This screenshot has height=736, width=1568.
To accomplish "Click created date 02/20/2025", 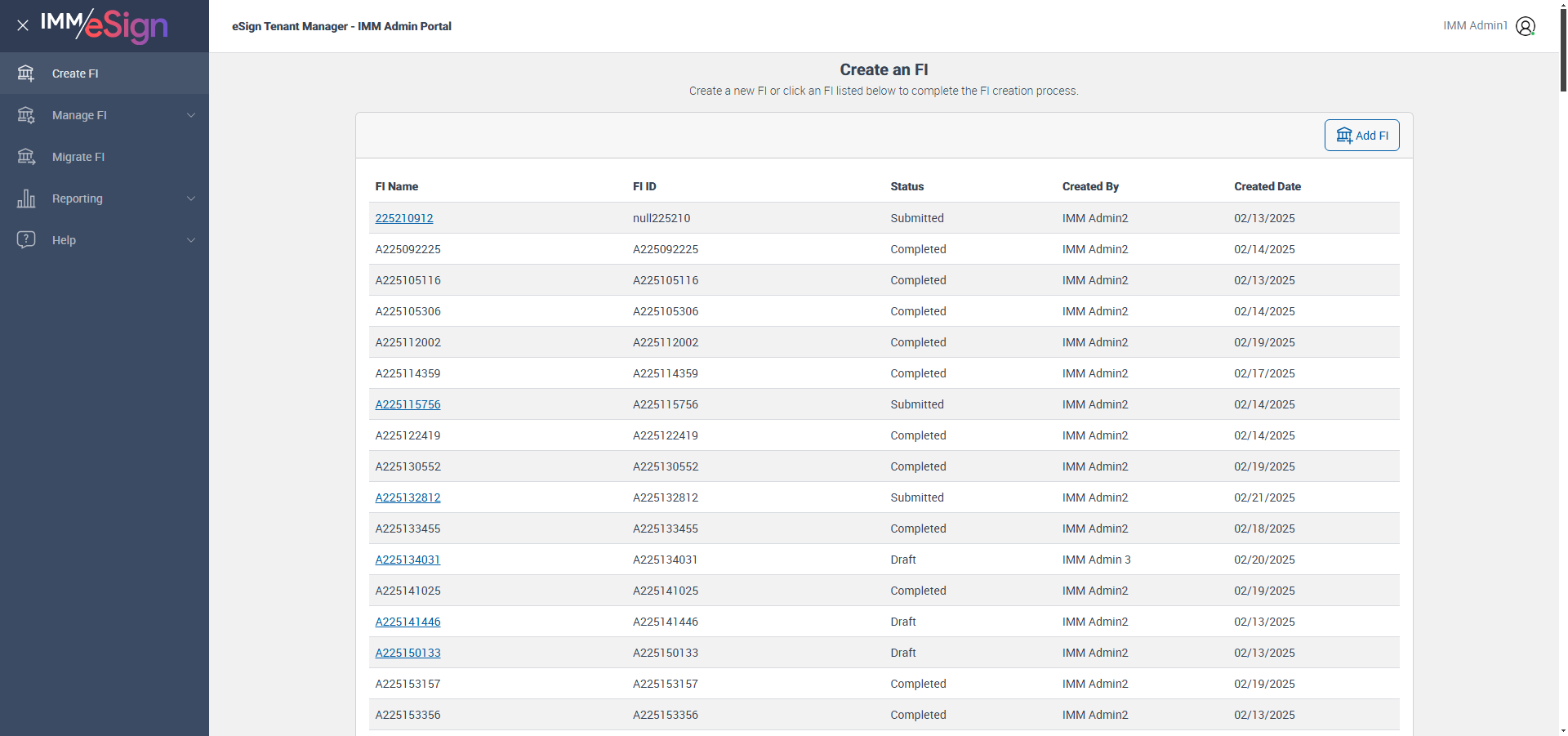I will (1264, 560).
